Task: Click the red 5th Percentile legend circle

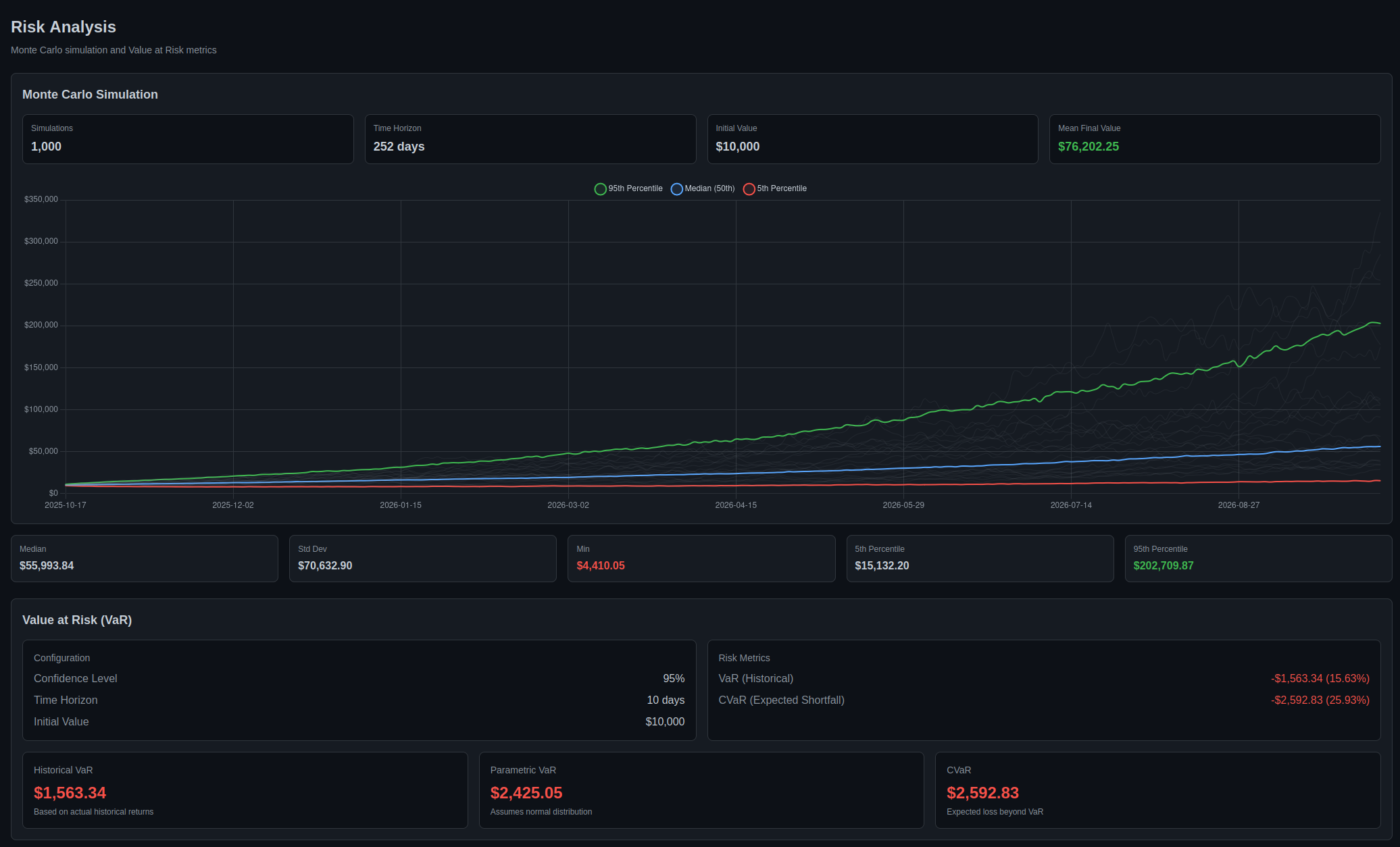Action: click(749, 189)
